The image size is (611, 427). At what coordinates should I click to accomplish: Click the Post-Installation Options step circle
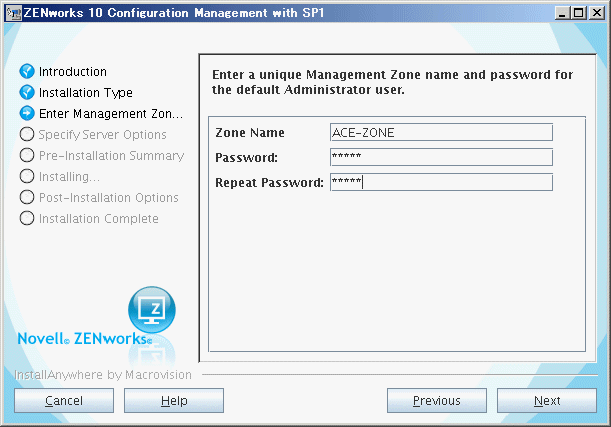[x=27, y=198]
